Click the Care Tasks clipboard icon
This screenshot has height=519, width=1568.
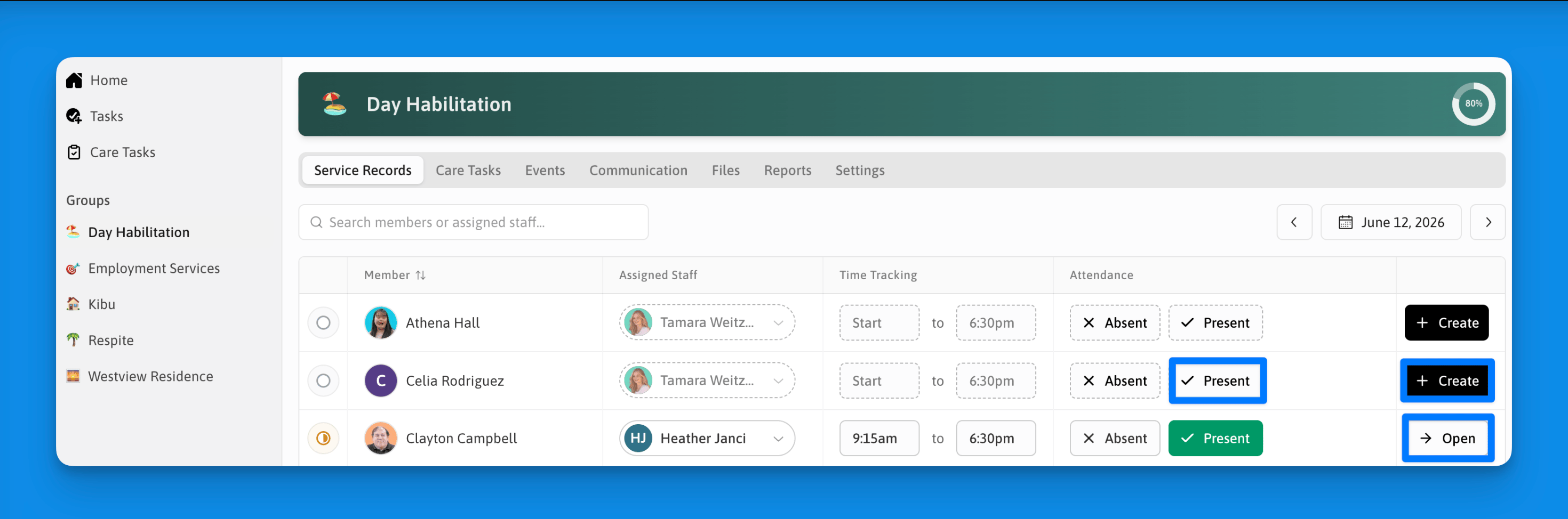[x=74, y=152]
